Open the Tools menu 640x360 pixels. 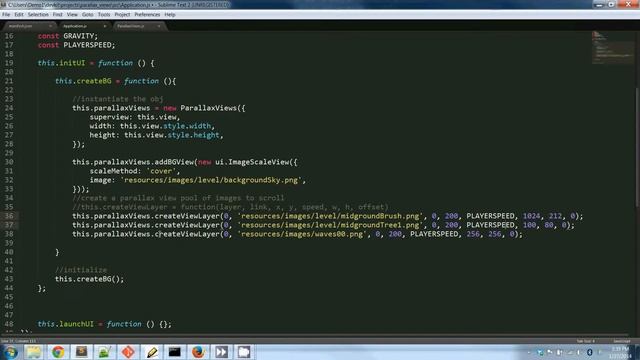click(104, 15)
